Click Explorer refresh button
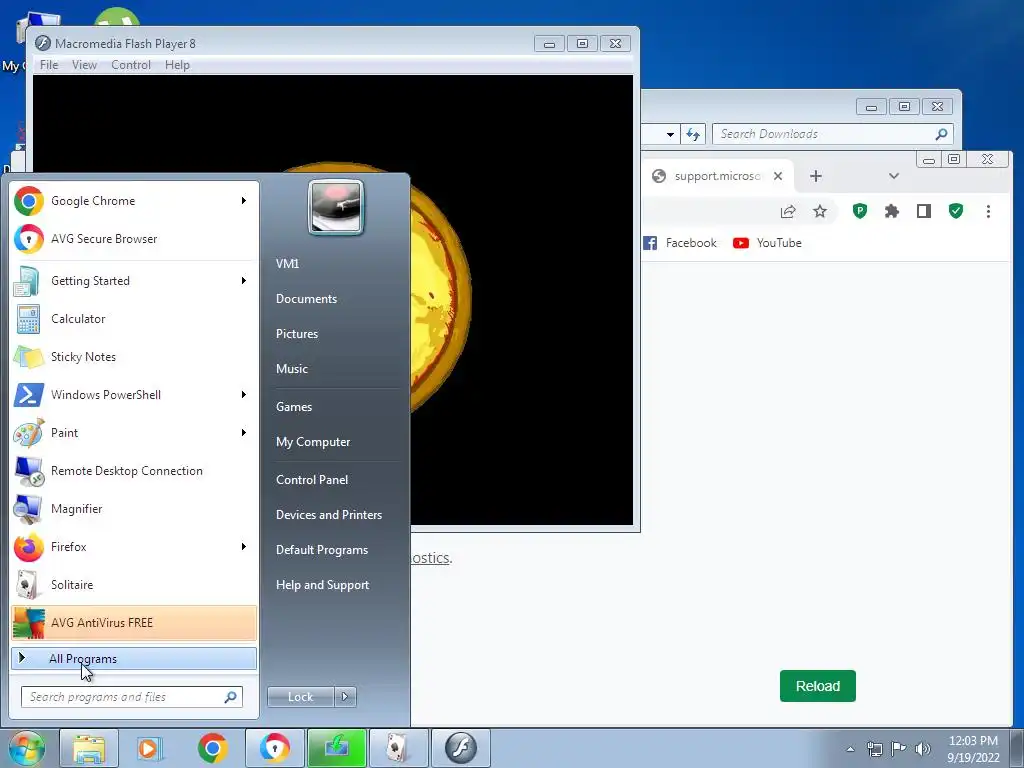The image size is (1024, 768). point(692,135)
